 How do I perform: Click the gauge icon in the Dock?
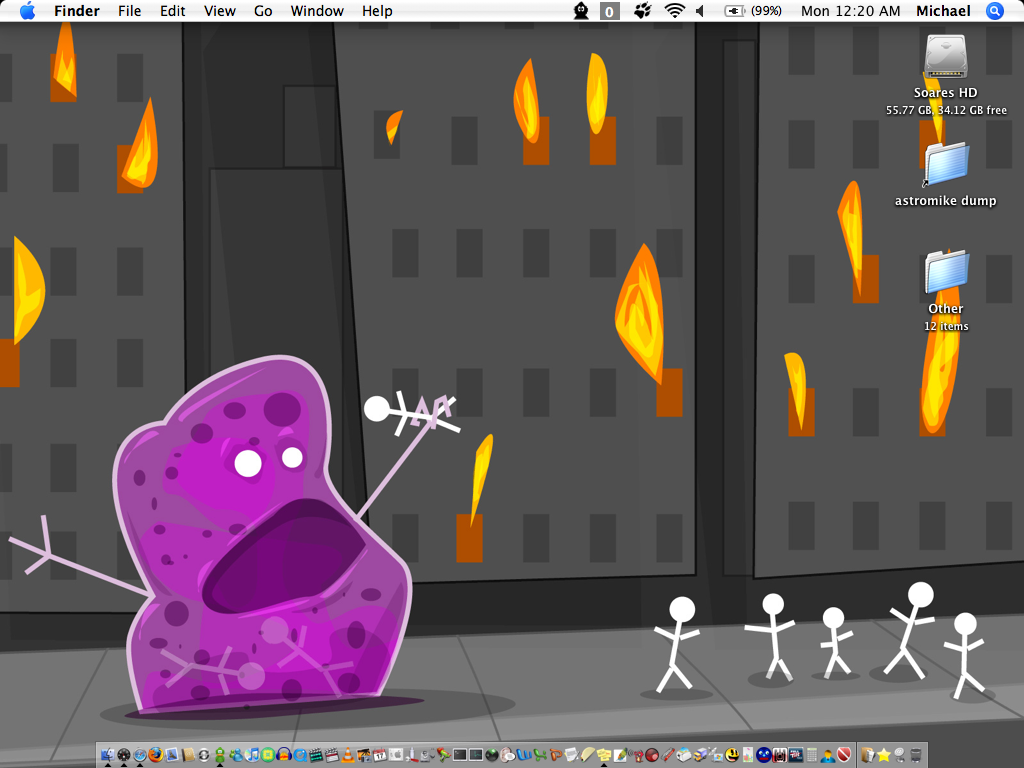[x=123, y=755]
